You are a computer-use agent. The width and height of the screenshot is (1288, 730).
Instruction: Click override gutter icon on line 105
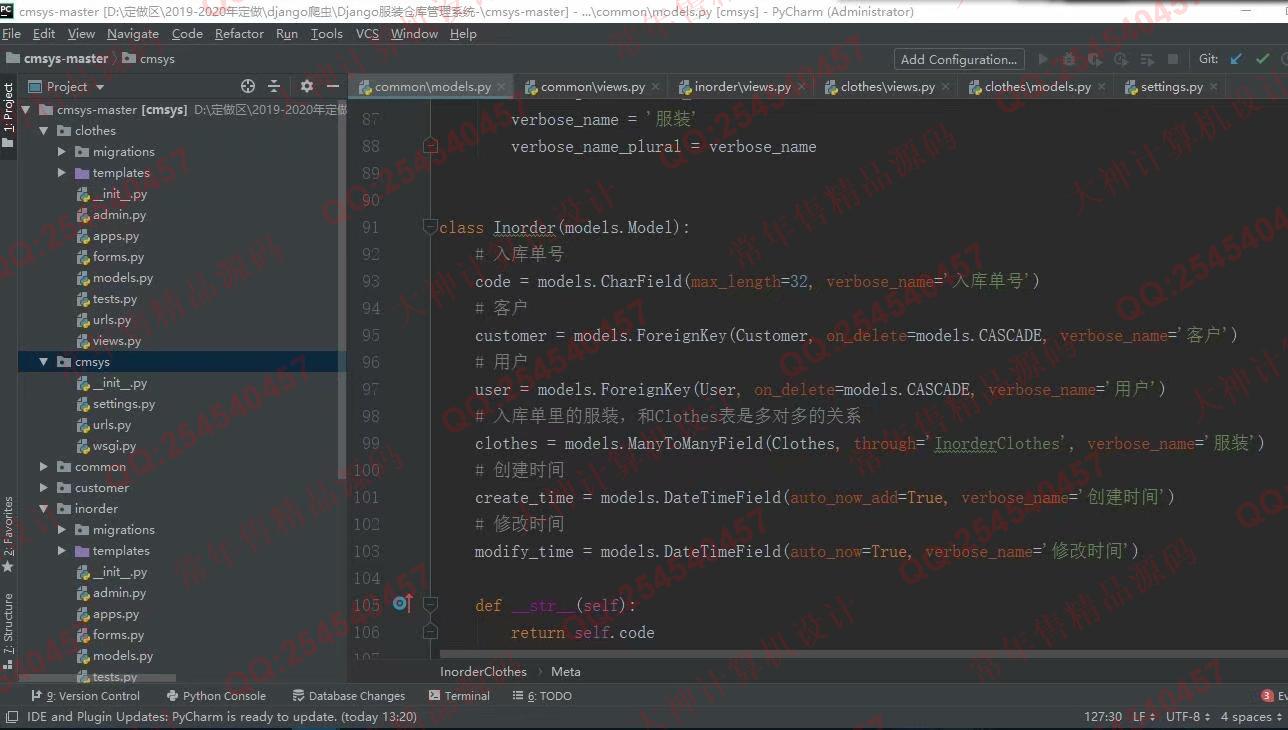[401, 604]
